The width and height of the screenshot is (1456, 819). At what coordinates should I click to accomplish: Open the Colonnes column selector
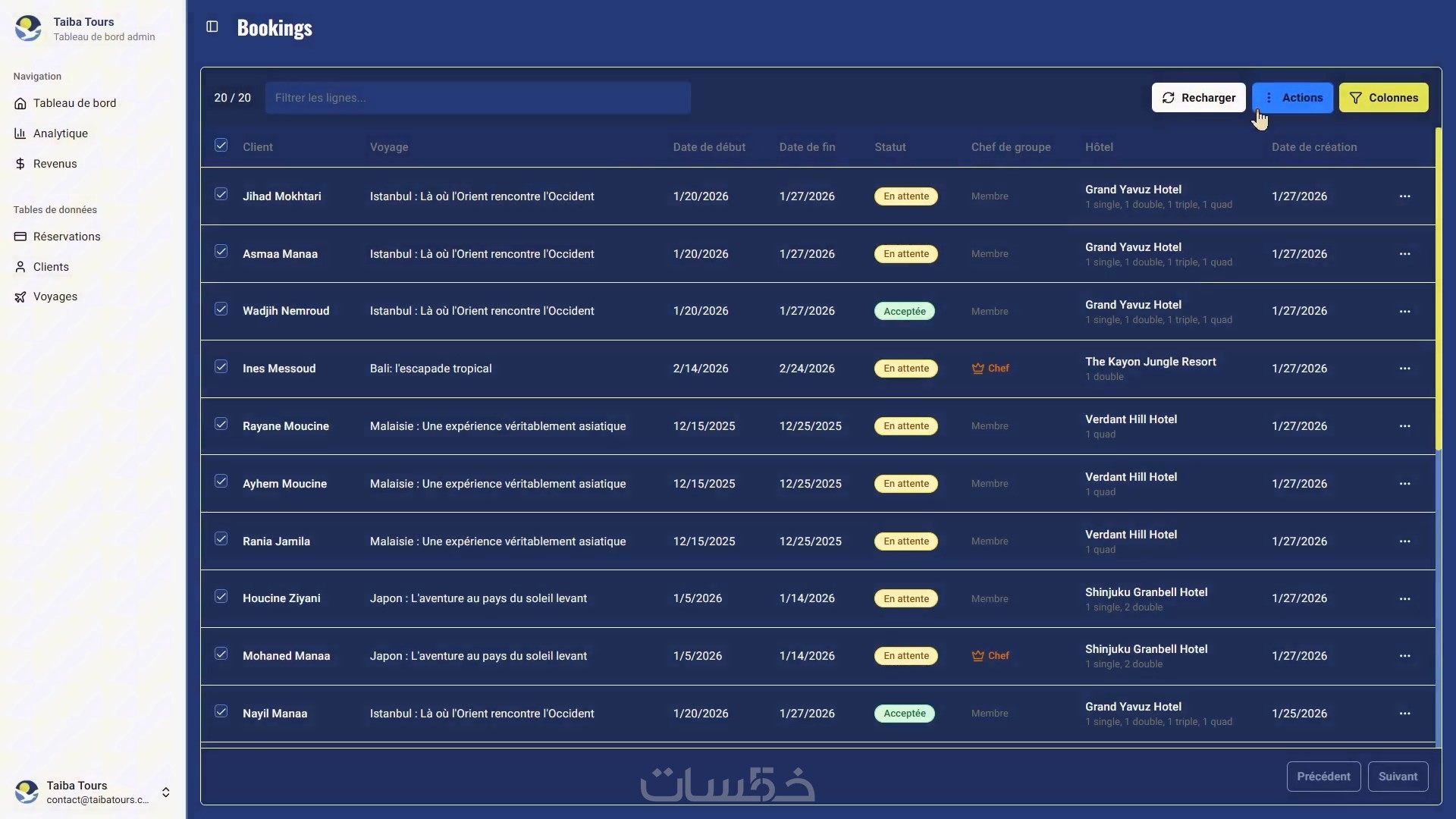1383,98
